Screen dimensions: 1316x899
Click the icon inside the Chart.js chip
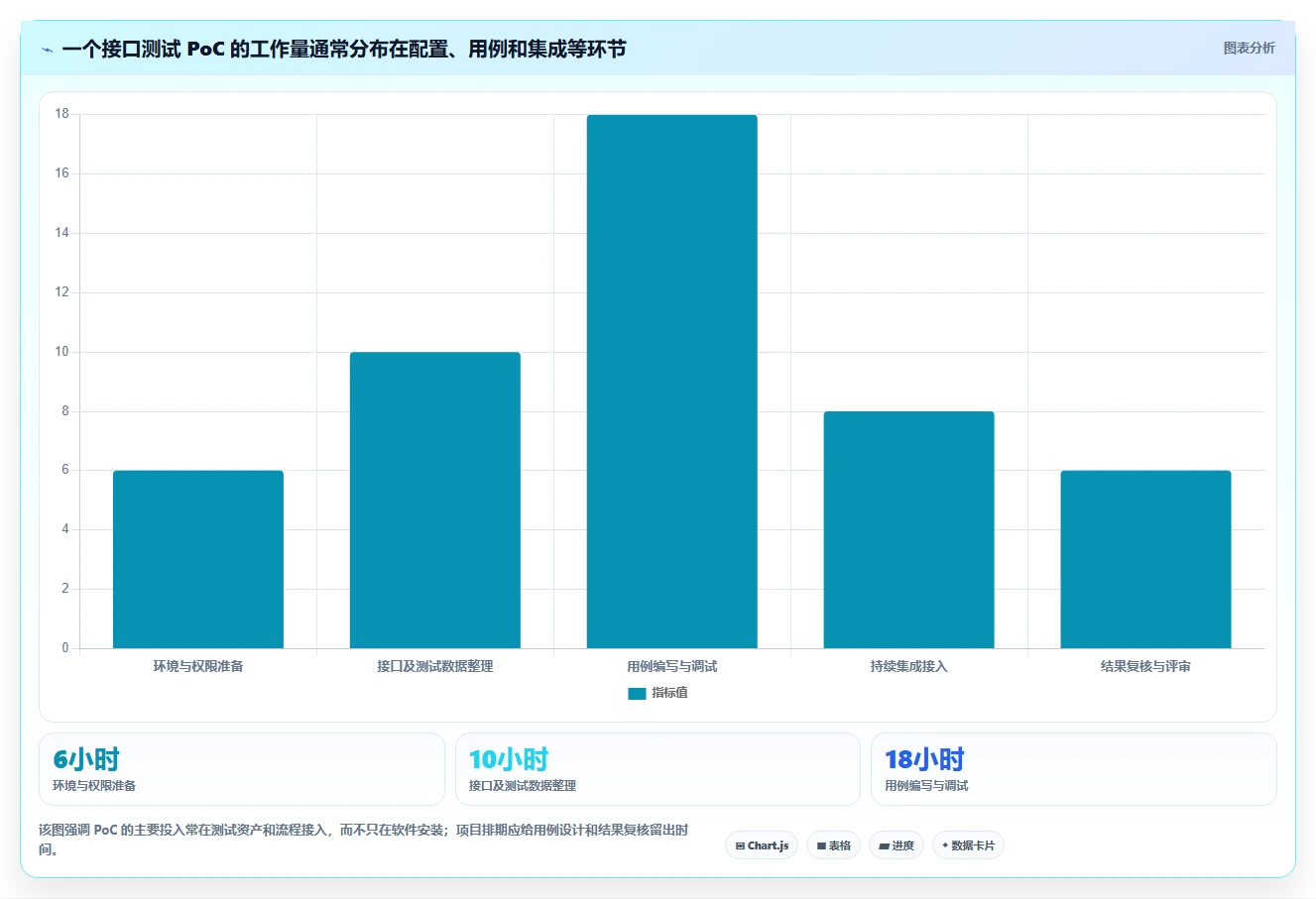point(740,846)
